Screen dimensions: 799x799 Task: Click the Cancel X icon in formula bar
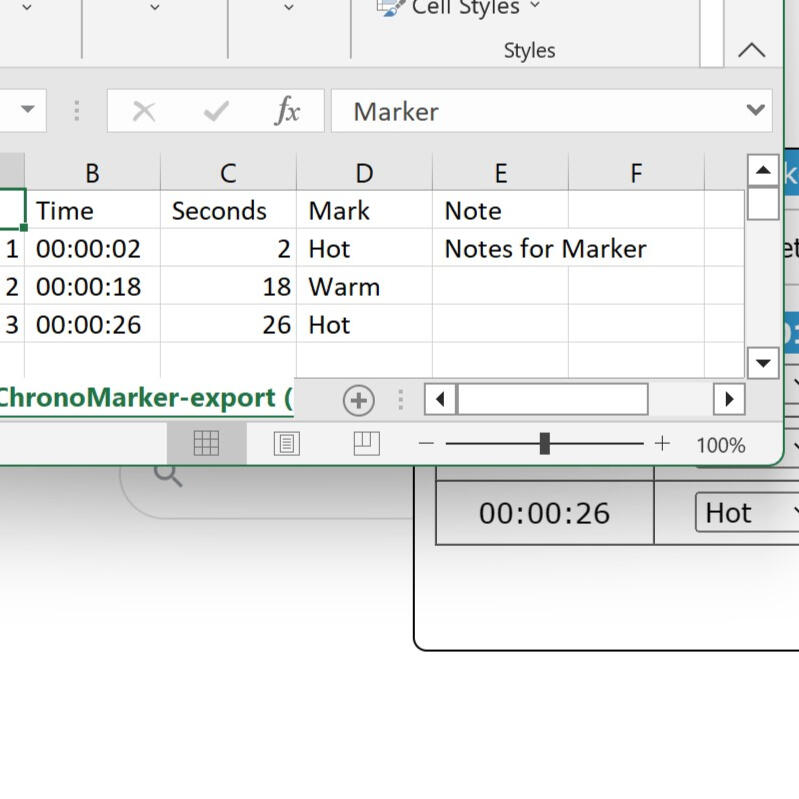tap(144, 112)
